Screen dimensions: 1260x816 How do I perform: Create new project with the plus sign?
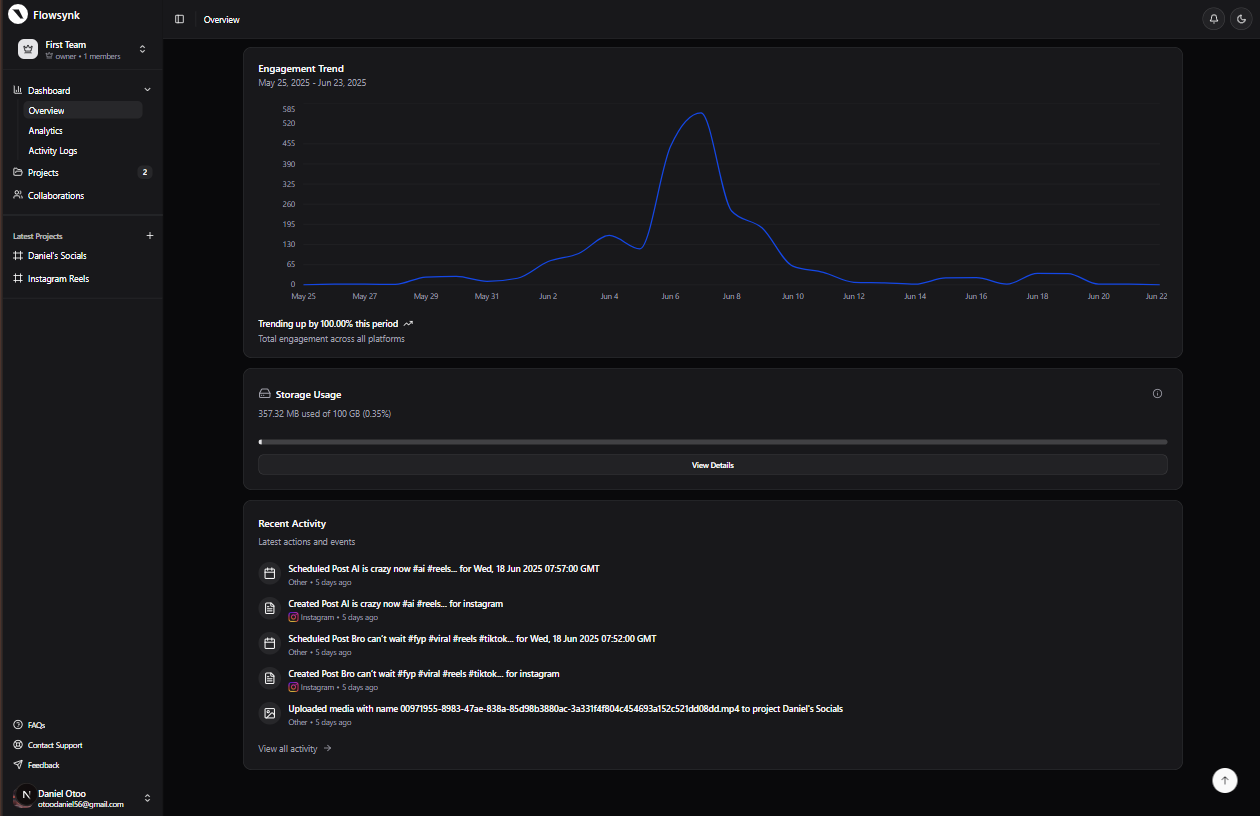150,235
